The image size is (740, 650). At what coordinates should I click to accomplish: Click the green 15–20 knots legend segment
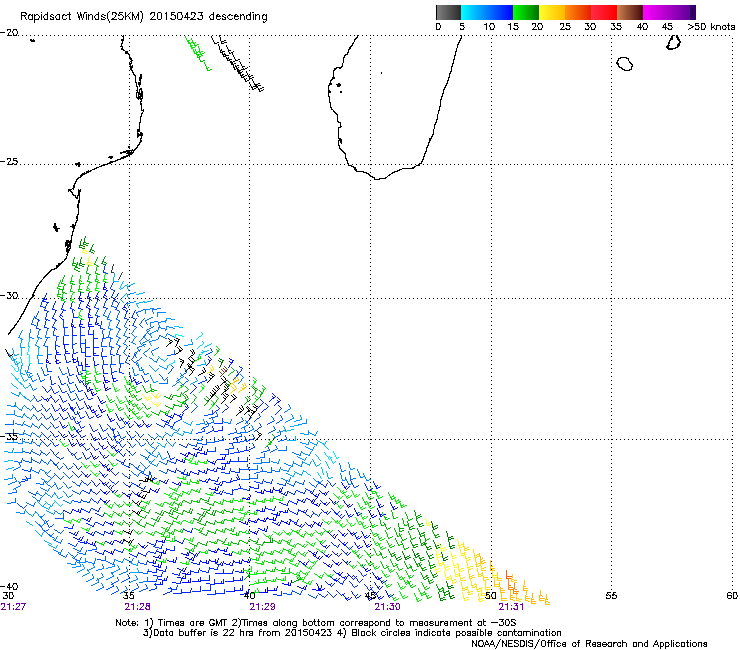[x=526, y=12]
